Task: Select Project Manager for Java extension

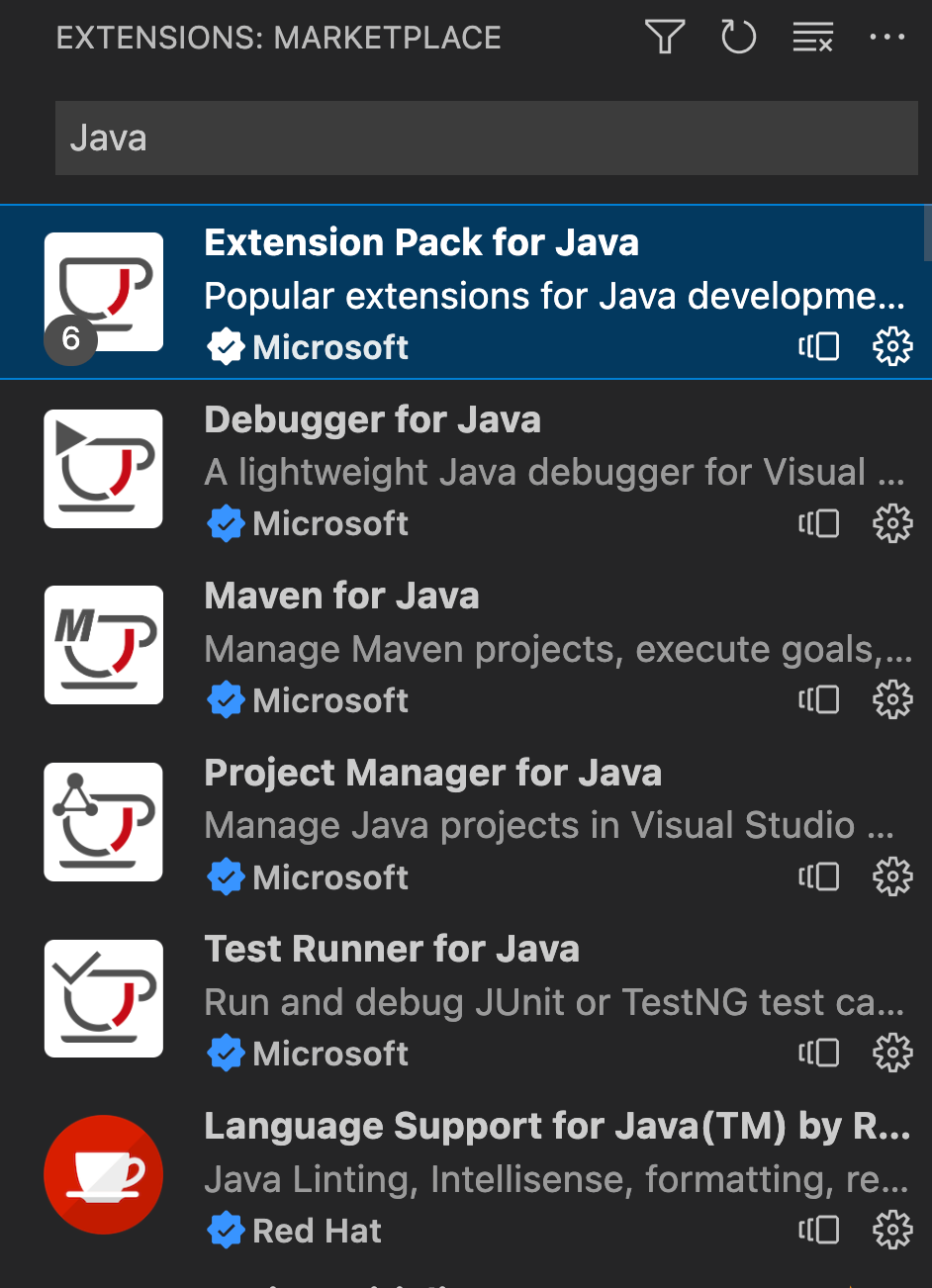Action: [x=432, y=774]
